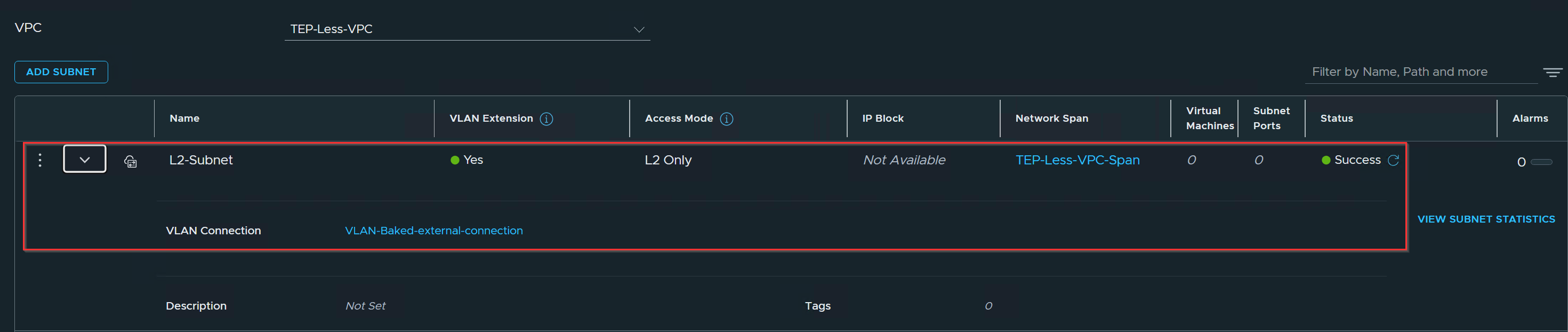Click the green Success status indicator dot
The height and width of the screenshot is (332, 1568).
pyautogui.click(x=1326, y=160)
